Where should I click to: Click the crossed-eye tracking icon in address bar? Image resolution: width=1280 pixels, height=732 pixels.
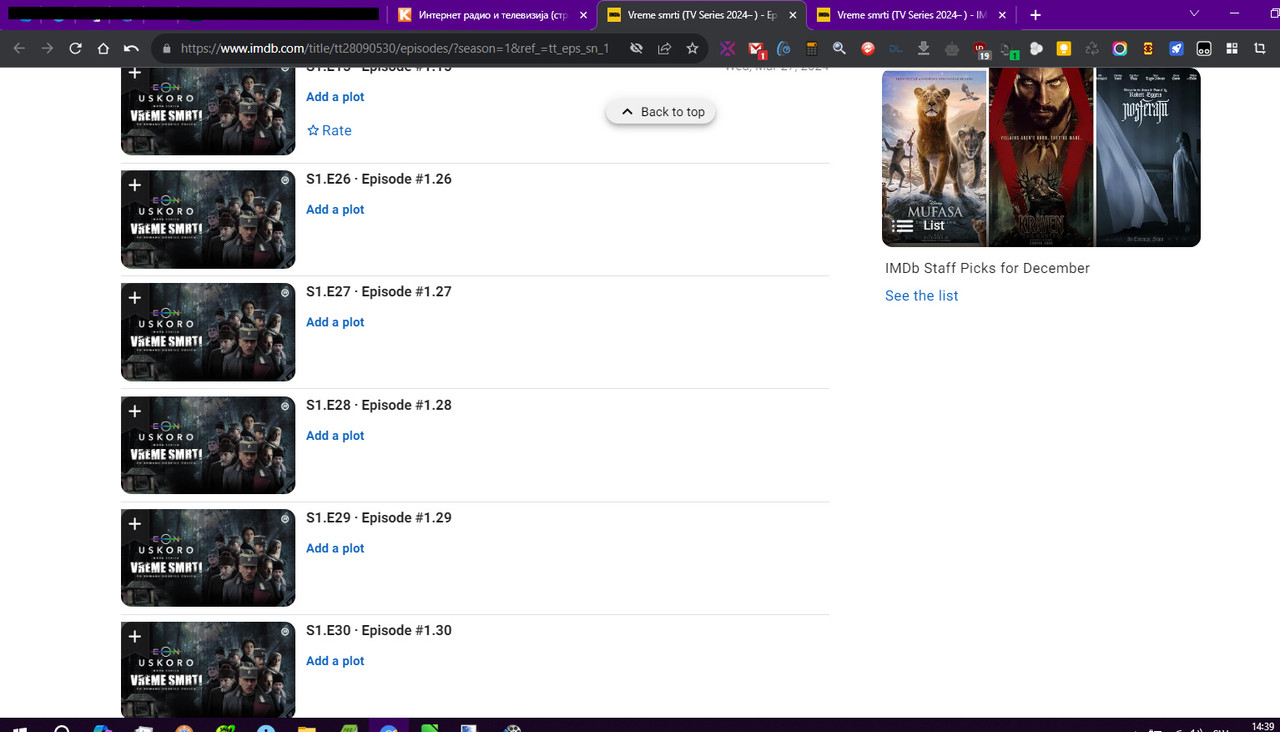[x=636, y=48]
